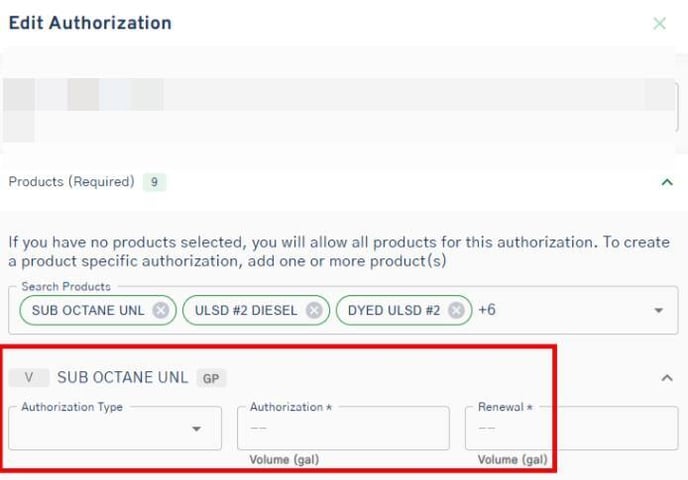Focus the Authorization volume input field
This screenshot has height=480, width=688.
343,428
